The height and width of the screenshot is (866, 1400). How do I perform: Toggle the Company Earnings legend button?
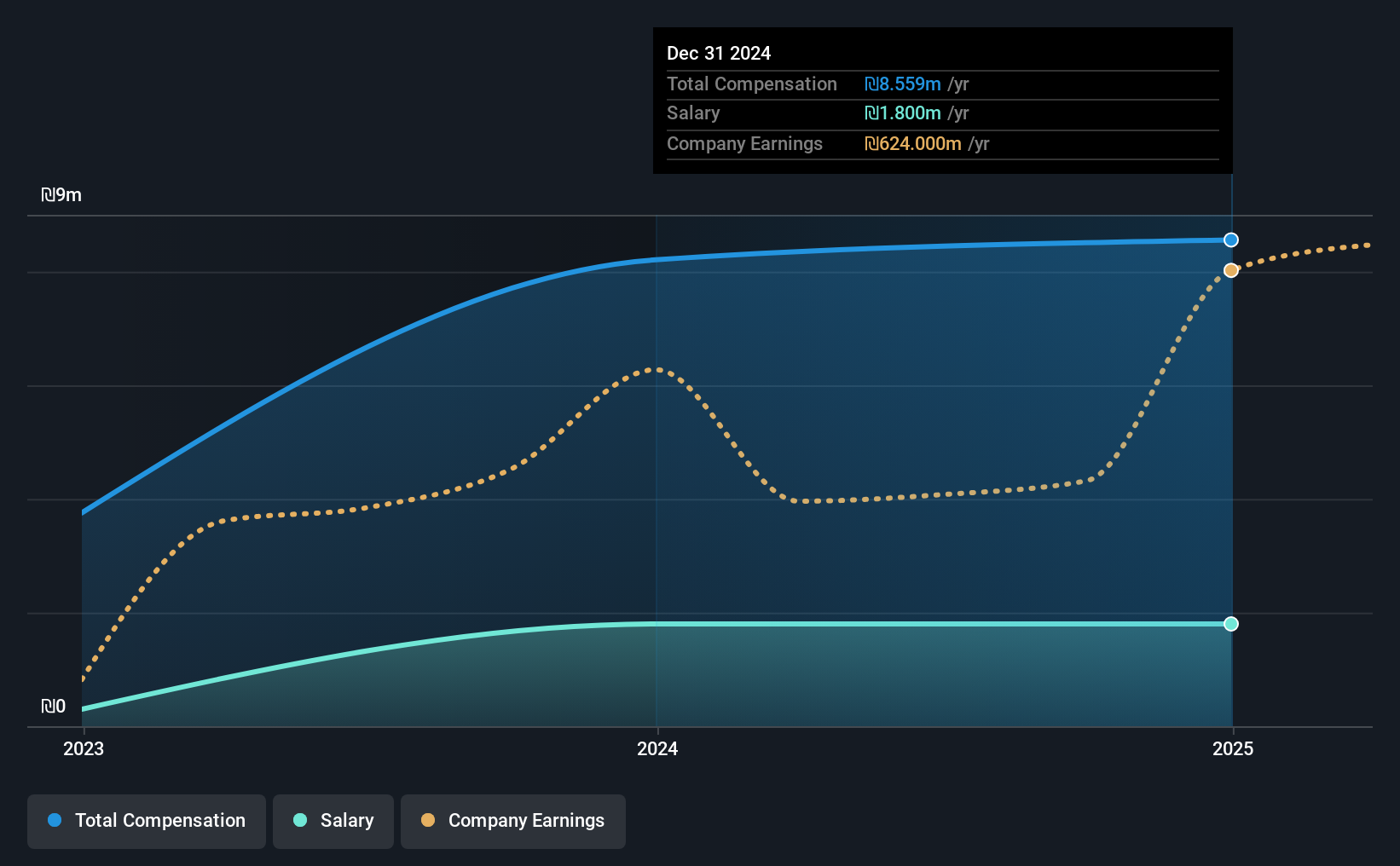pyautogui.click(x=513, y=821)
